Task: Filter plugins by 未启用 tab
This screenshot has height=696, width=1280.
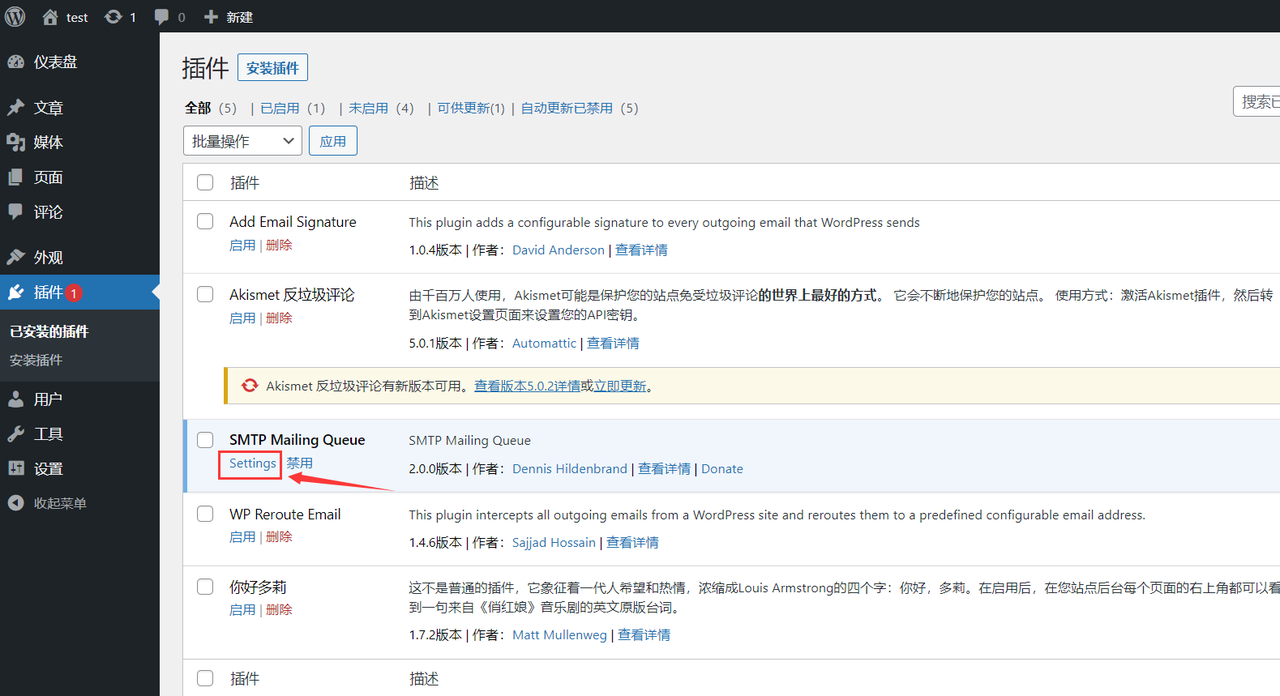Action: [368, 108]
